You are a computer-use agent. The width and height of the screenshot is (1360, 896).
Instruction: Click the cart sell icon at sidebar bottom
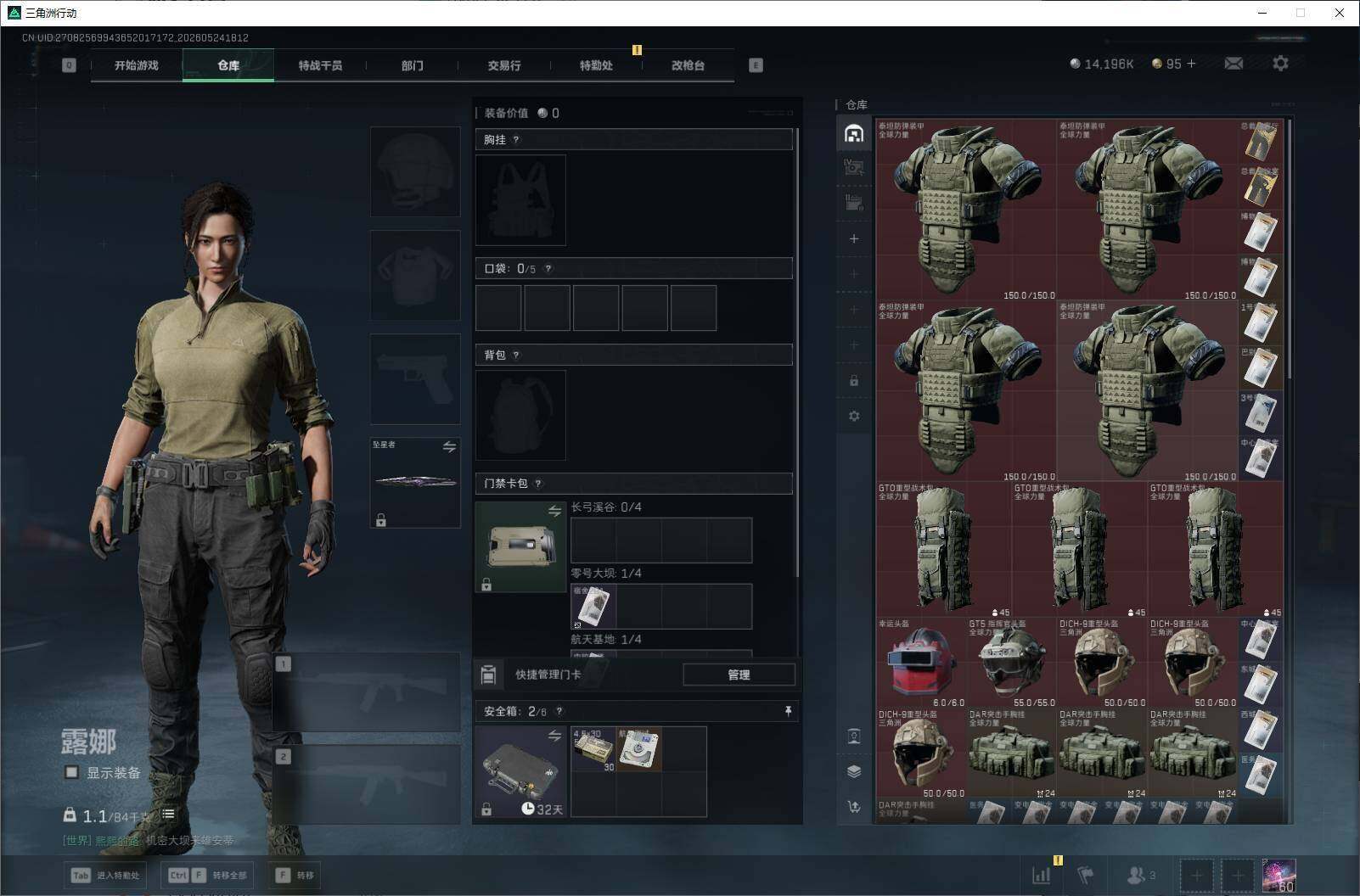[x=854, y=807]
